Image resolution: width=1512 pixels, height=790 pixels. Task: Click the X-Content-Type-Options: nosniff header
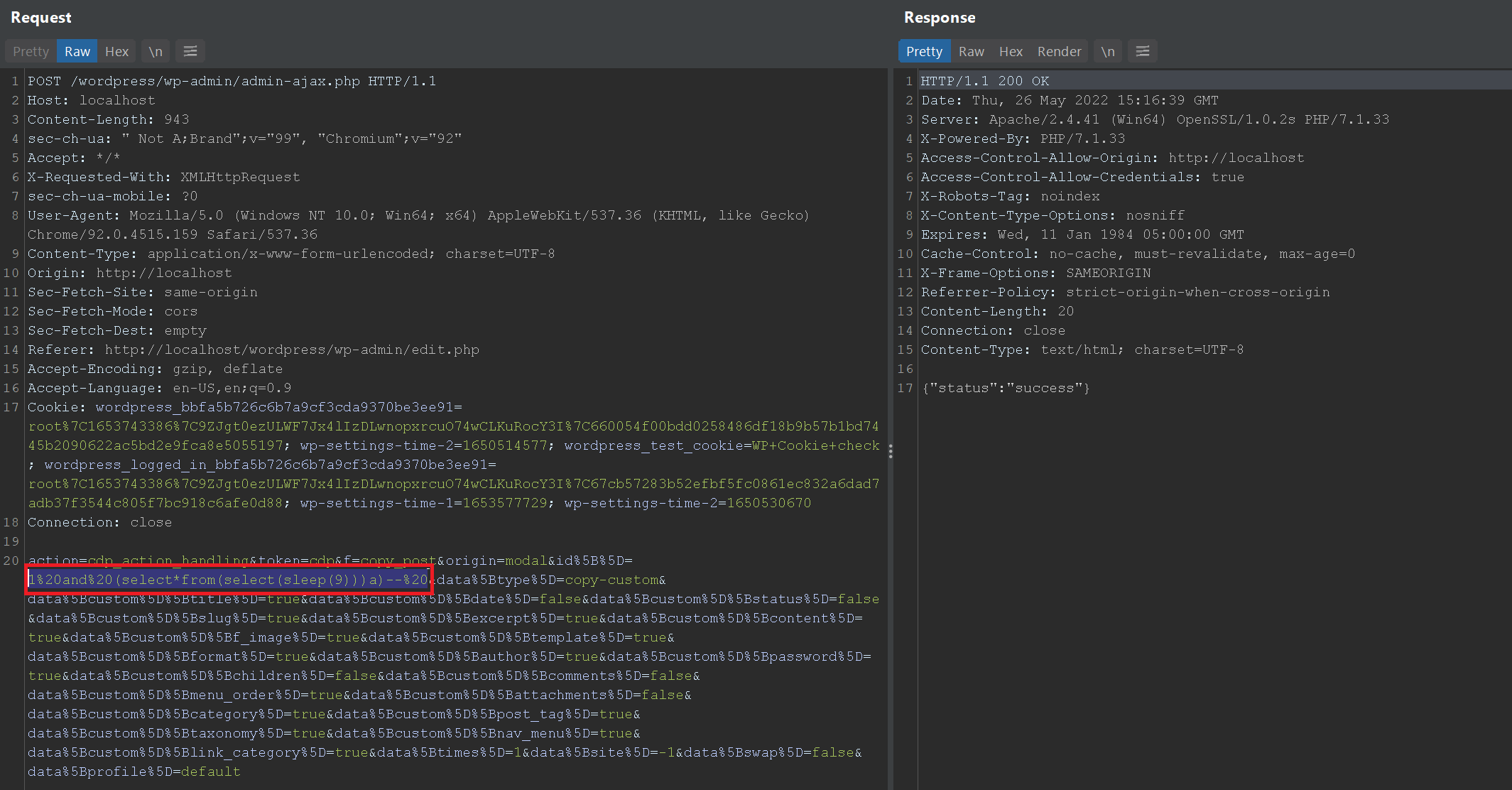pyautogui.click(x=1053, y=215)
